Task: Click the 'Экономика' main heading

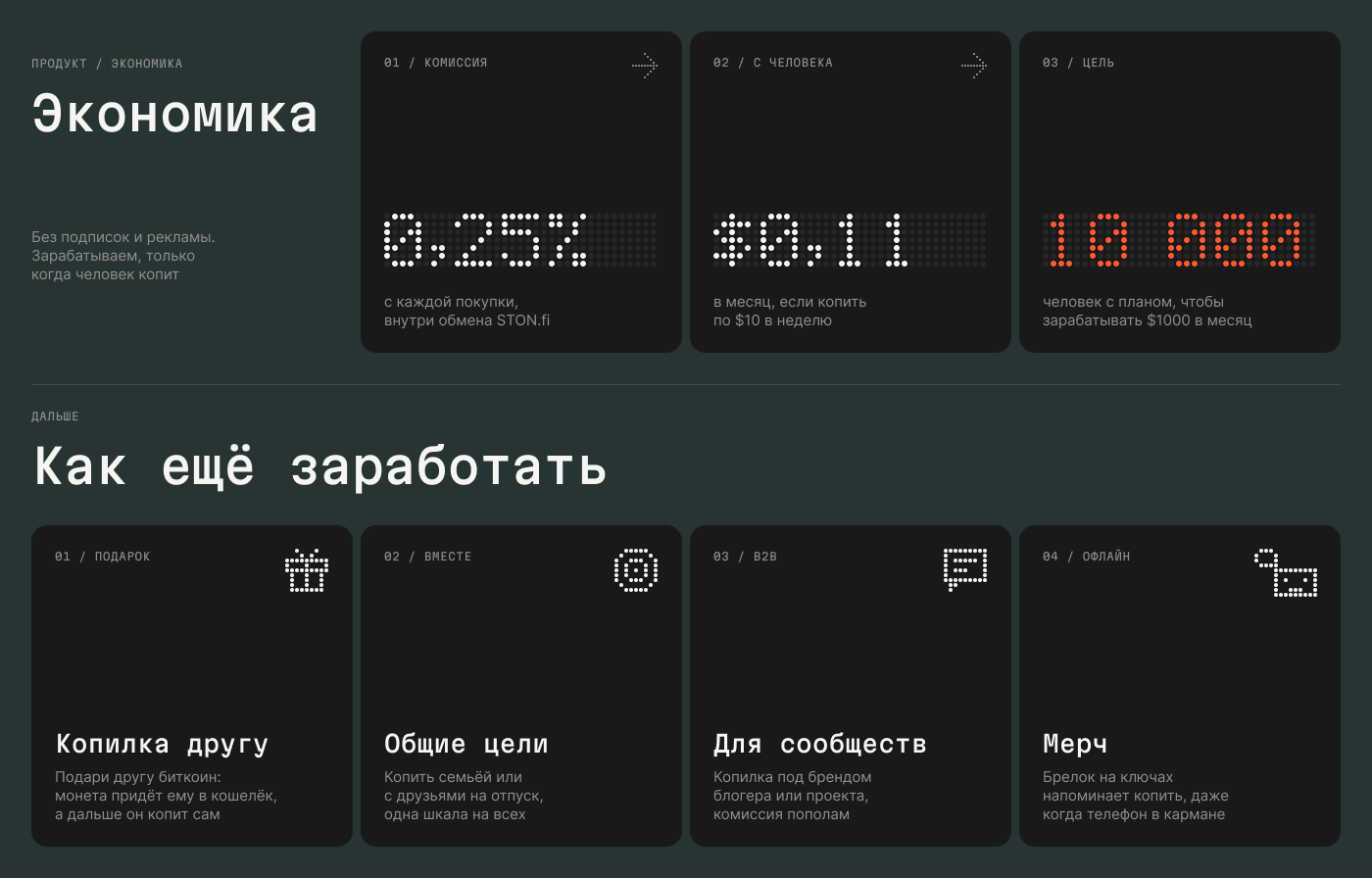Action: (175, 114)
